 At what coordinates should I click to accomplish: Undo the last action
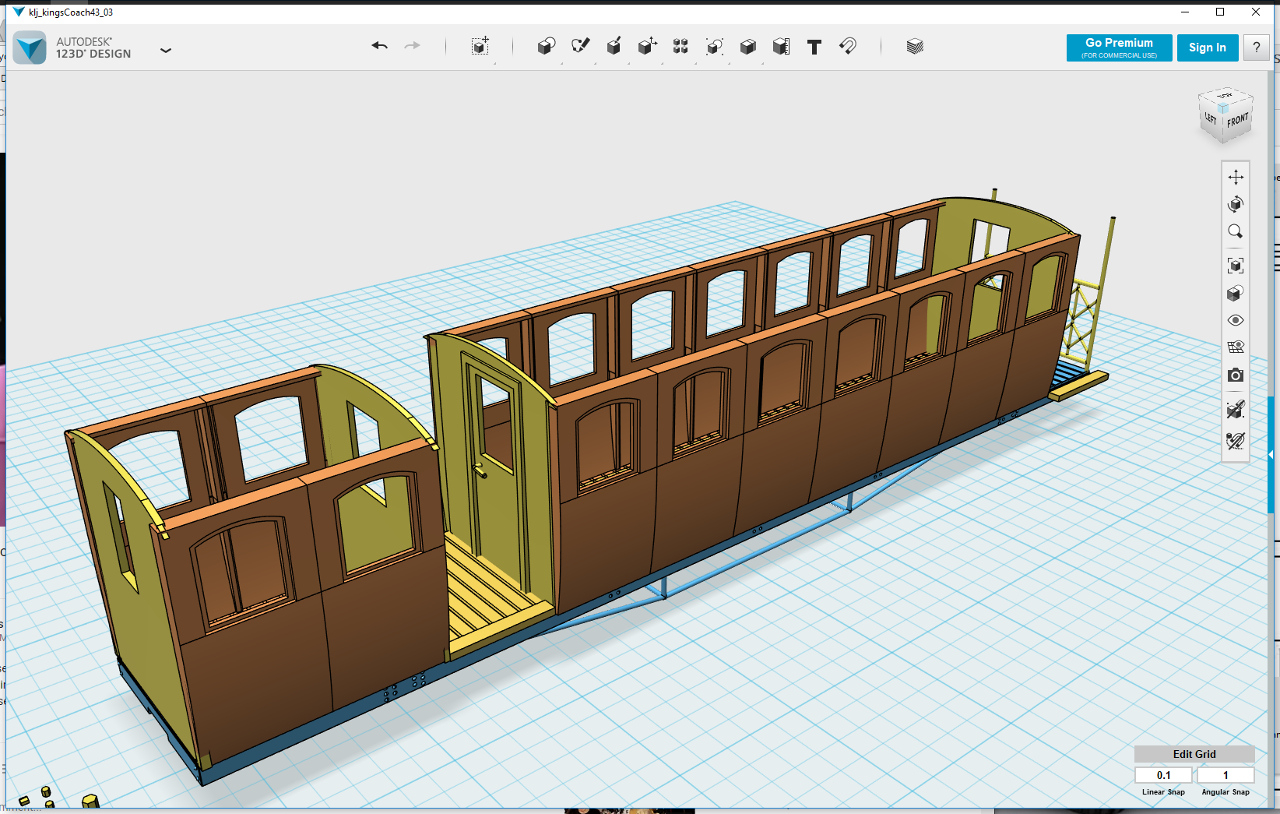point(379,46)
